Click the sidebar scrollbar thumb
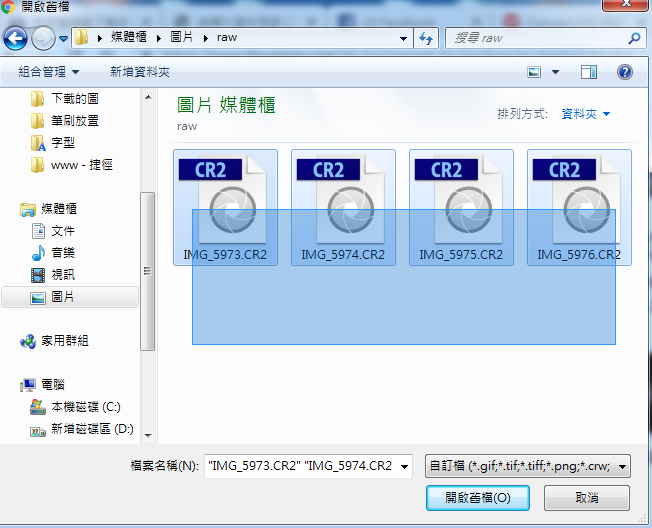 pos(148,271)
